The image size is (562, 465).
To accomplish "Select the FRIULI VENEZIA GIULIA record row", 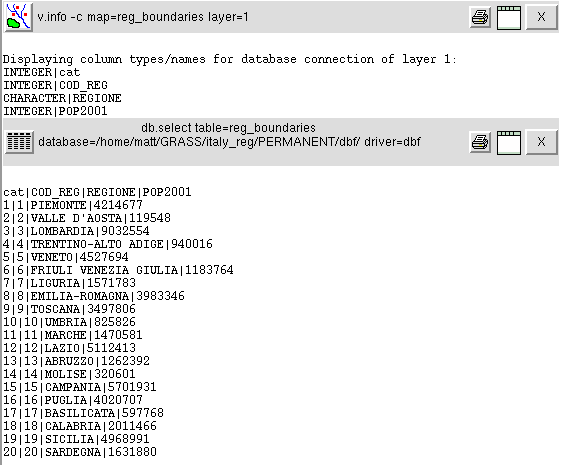I will pos(118,270).
